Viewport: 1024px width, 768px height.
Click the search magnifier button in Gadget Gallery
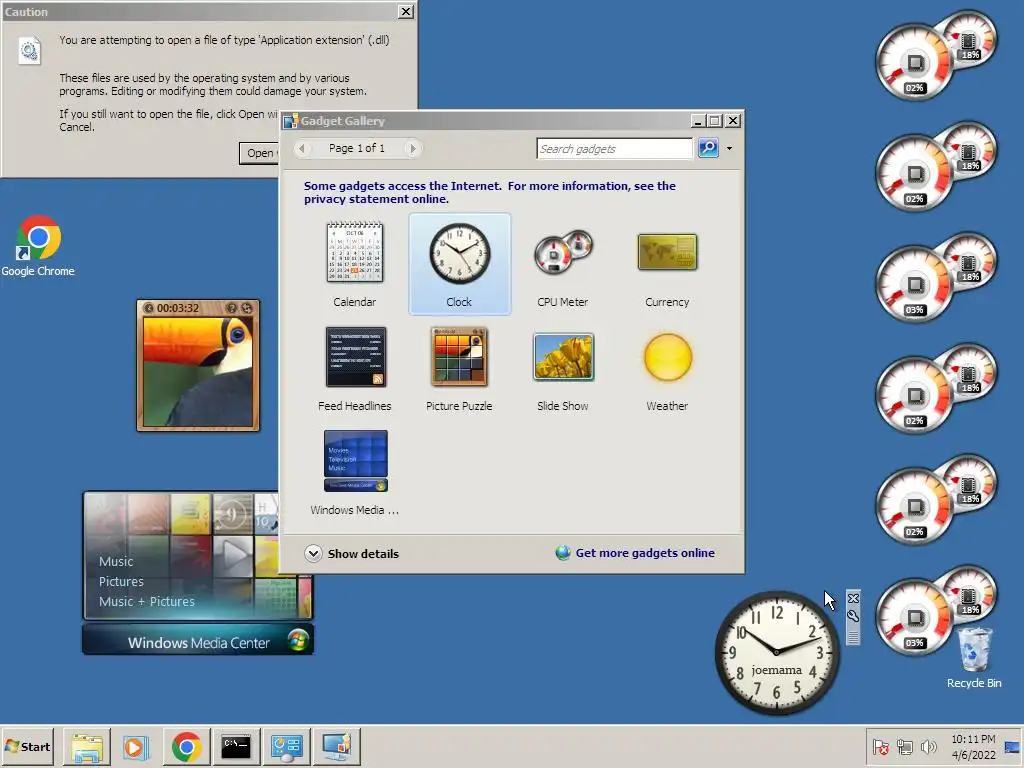tap(708, 148)
